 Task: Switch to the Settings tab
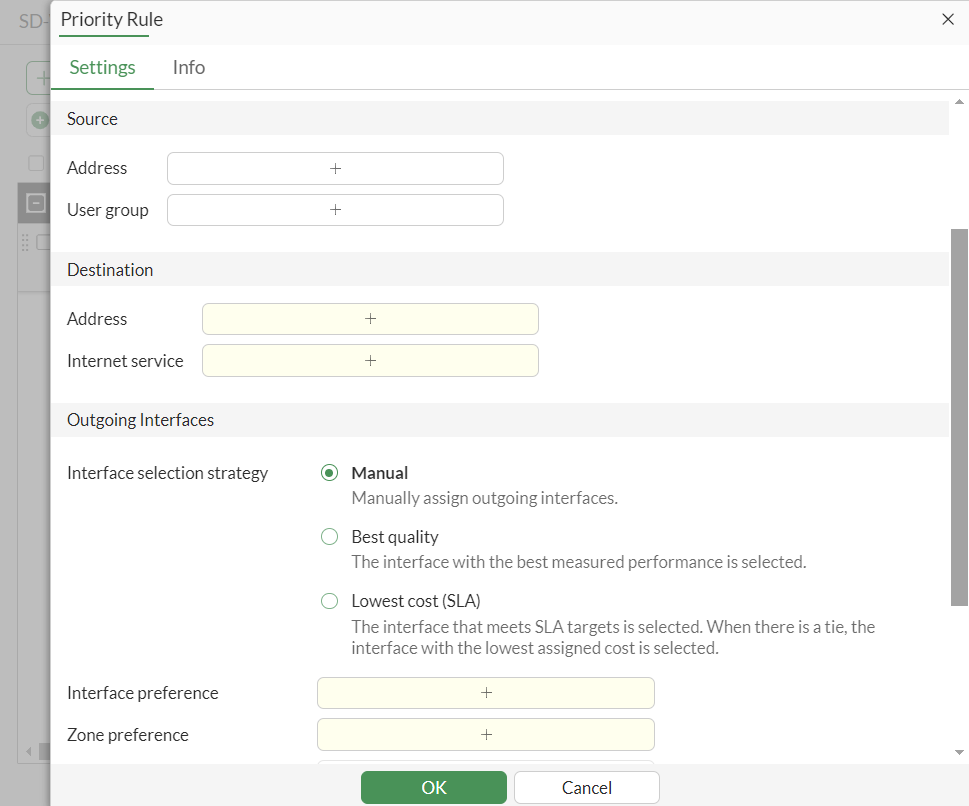click(x=102, y=68)
